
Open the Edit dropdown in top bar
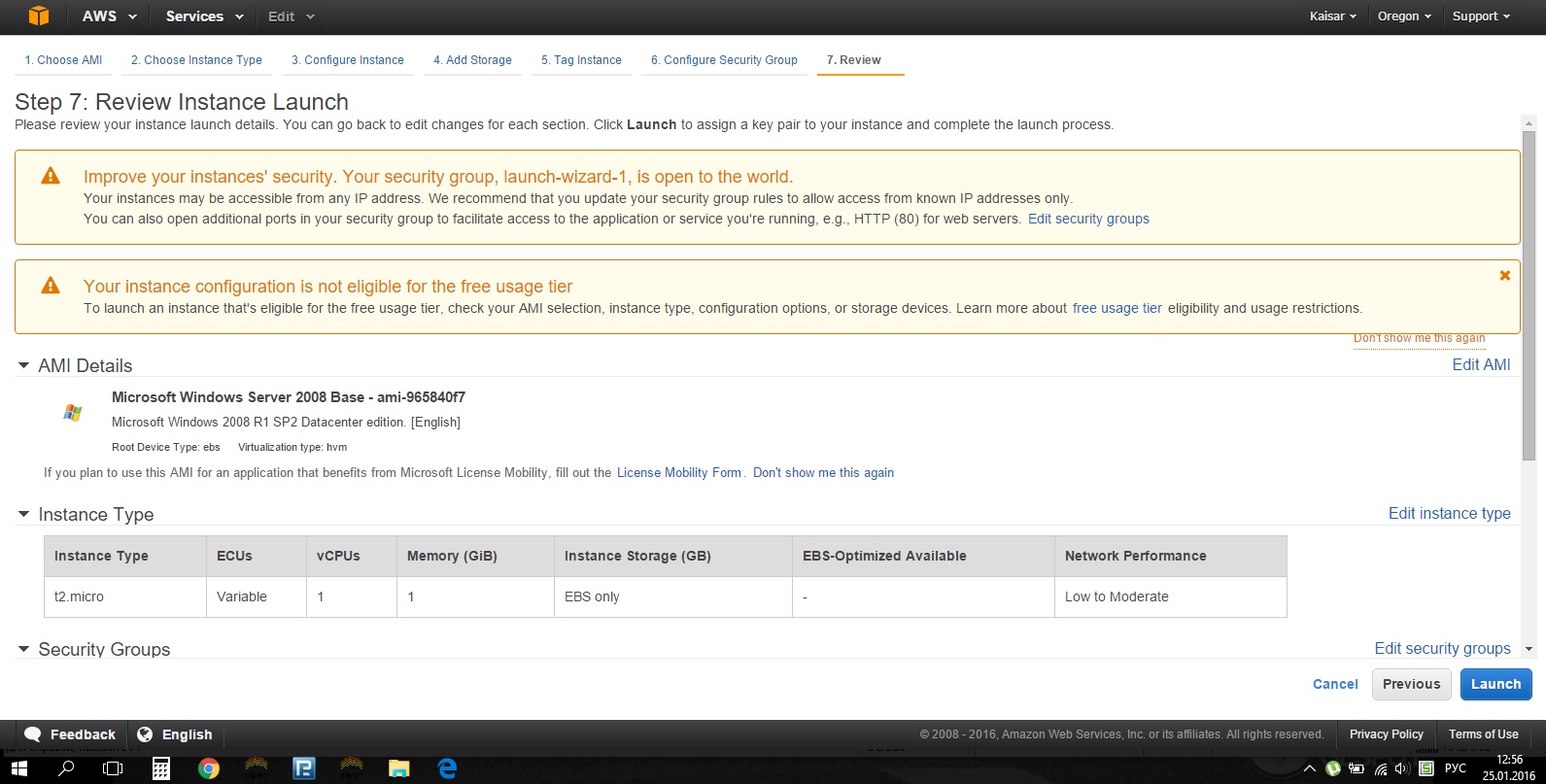[x=292, y=17]
